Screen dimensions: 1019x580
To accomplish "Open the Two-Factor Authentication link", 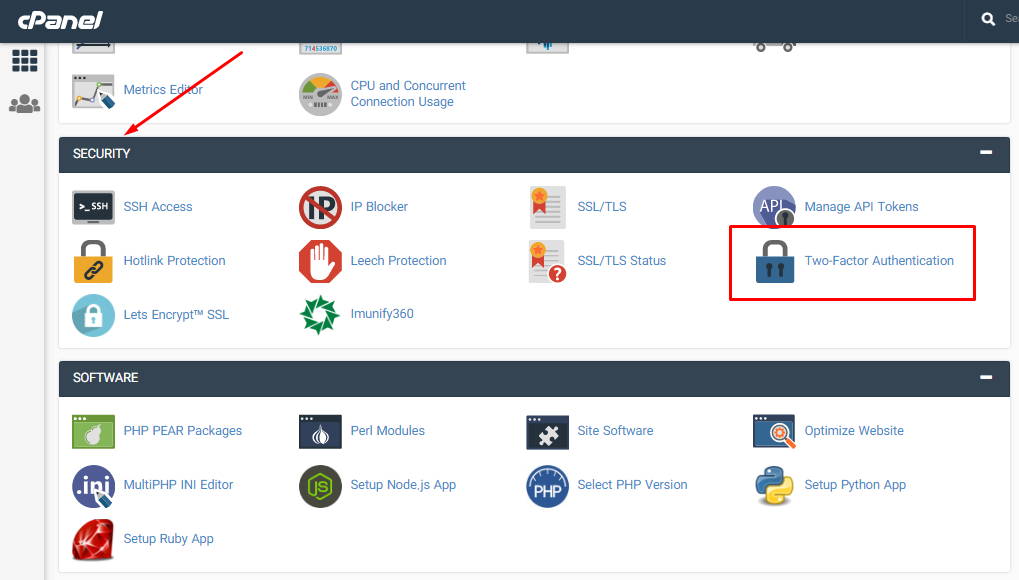I will tap(879, 261).
